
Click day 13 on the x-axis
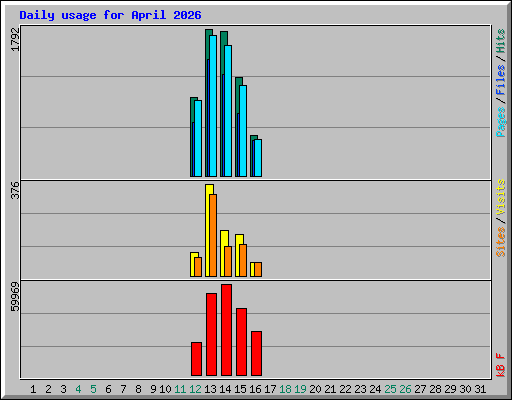click(x=210, y=389)
